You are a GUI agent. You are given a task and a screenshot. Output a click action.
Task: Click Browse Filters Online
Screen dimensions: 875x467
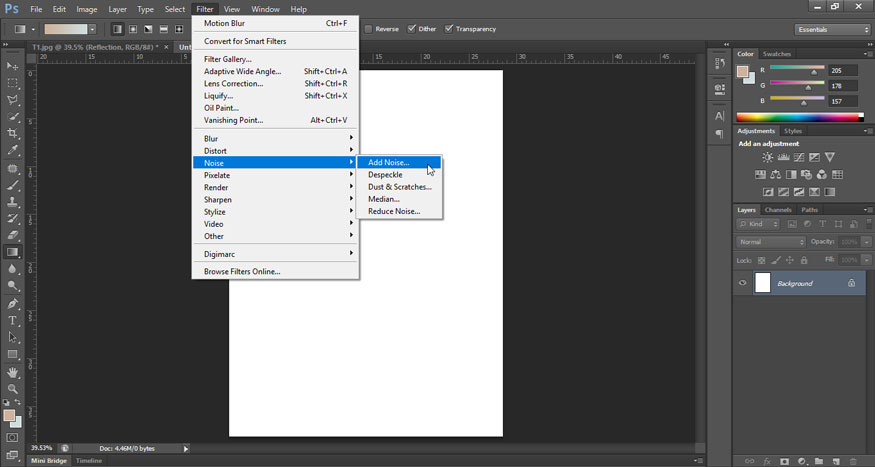tap(242, 271)
